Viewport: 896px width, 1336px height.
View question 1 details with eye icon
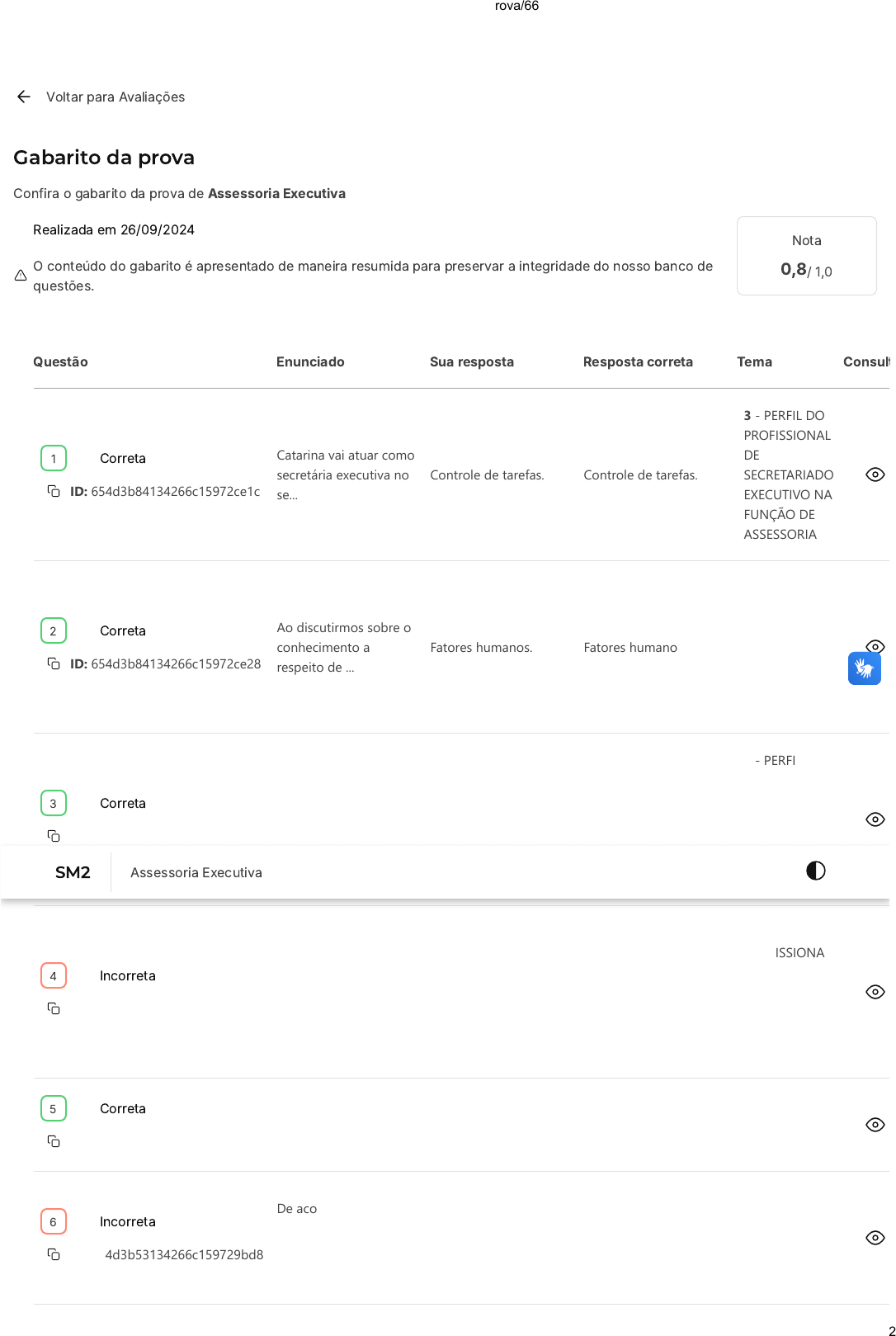(x=875, y=474)
